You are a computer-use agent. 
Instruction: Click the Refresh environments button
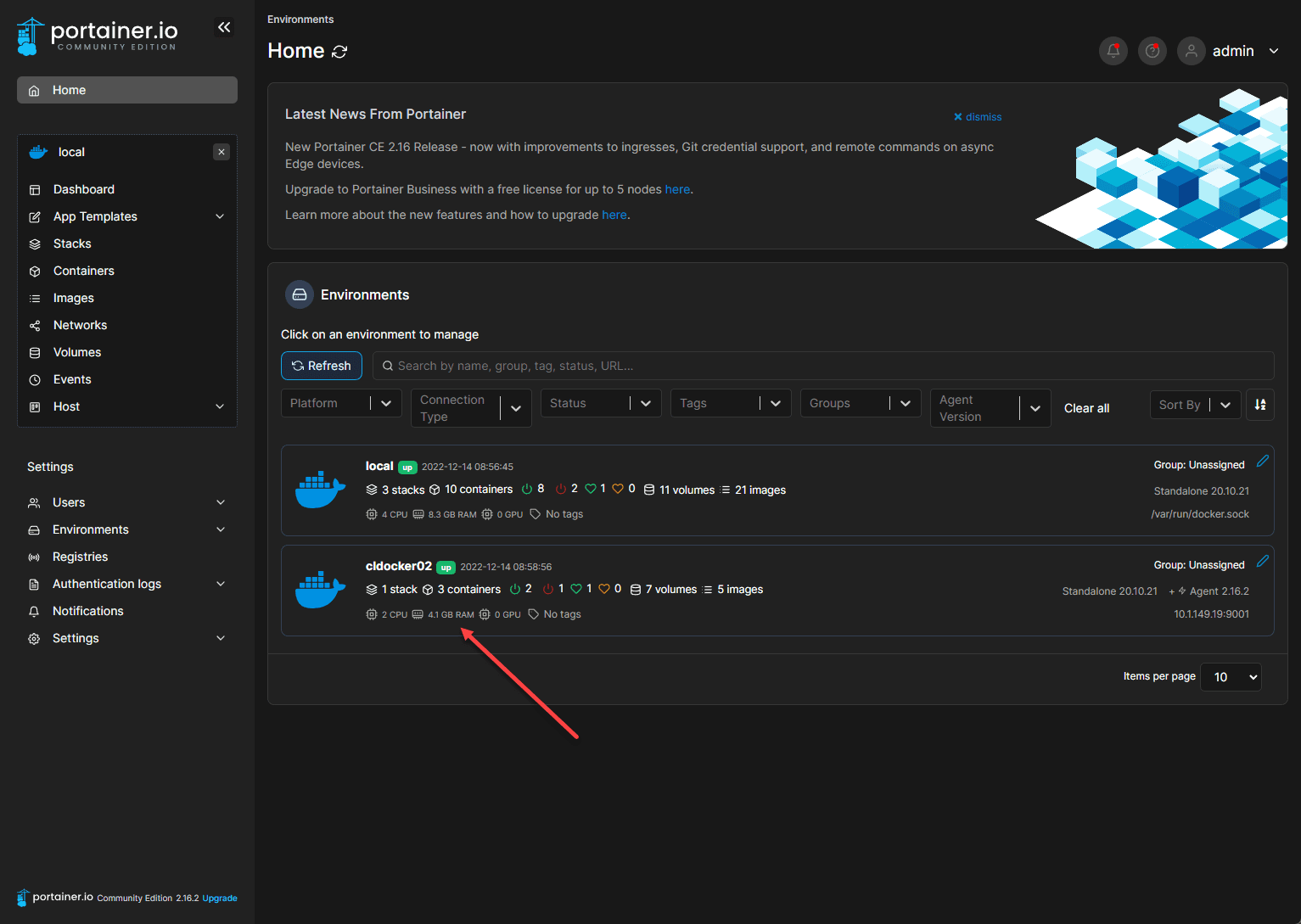click(x=322, y=366)
